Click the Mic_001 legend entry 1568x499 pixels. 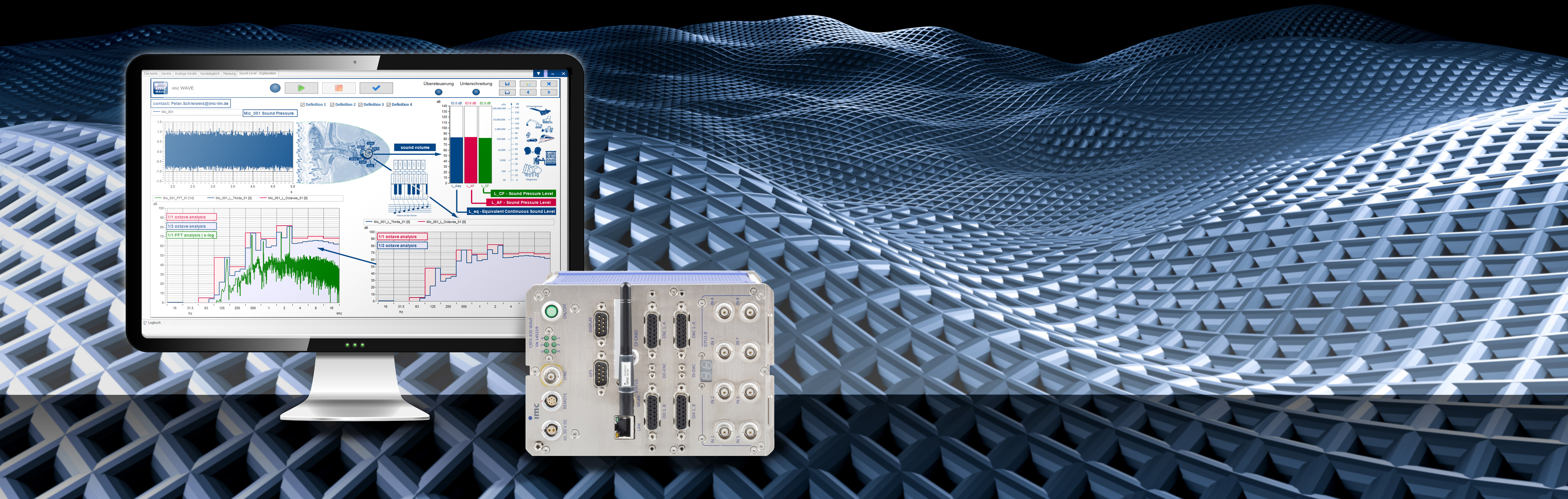[x=164, y=112]
